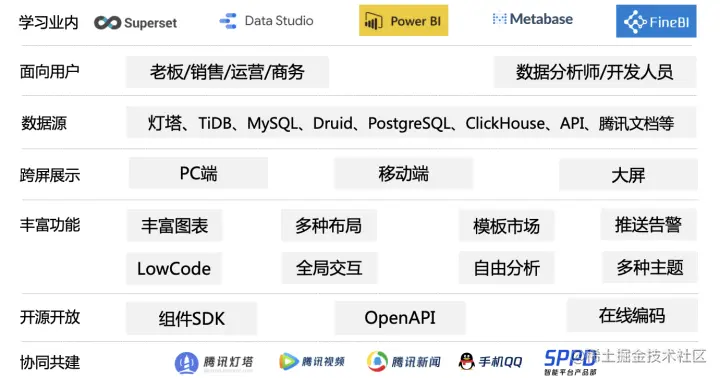
Task: Click the Metabase logo
Action: [532, 19]
